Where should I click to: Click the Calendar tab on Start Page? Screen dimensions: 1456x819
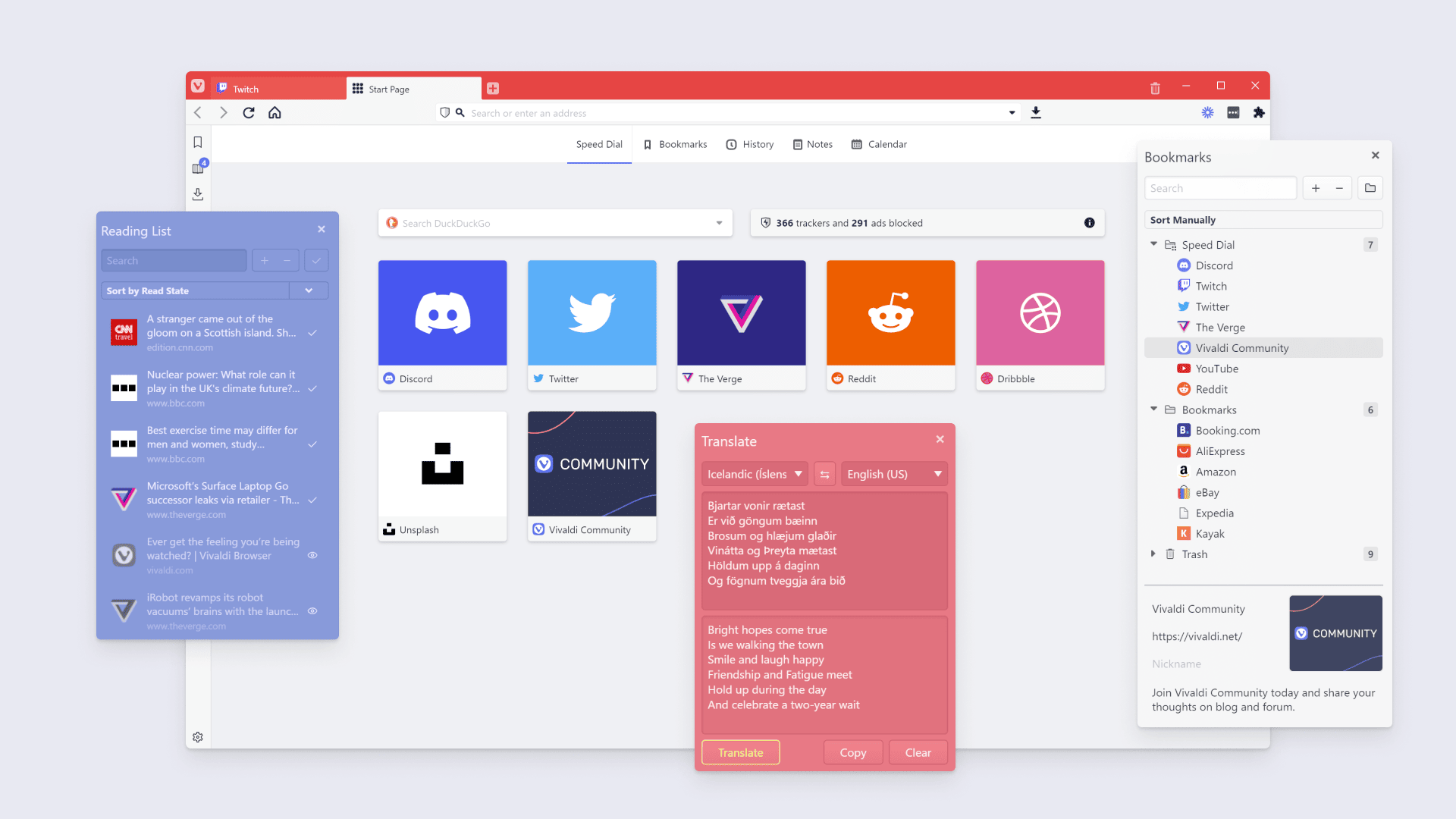[878, 144]
